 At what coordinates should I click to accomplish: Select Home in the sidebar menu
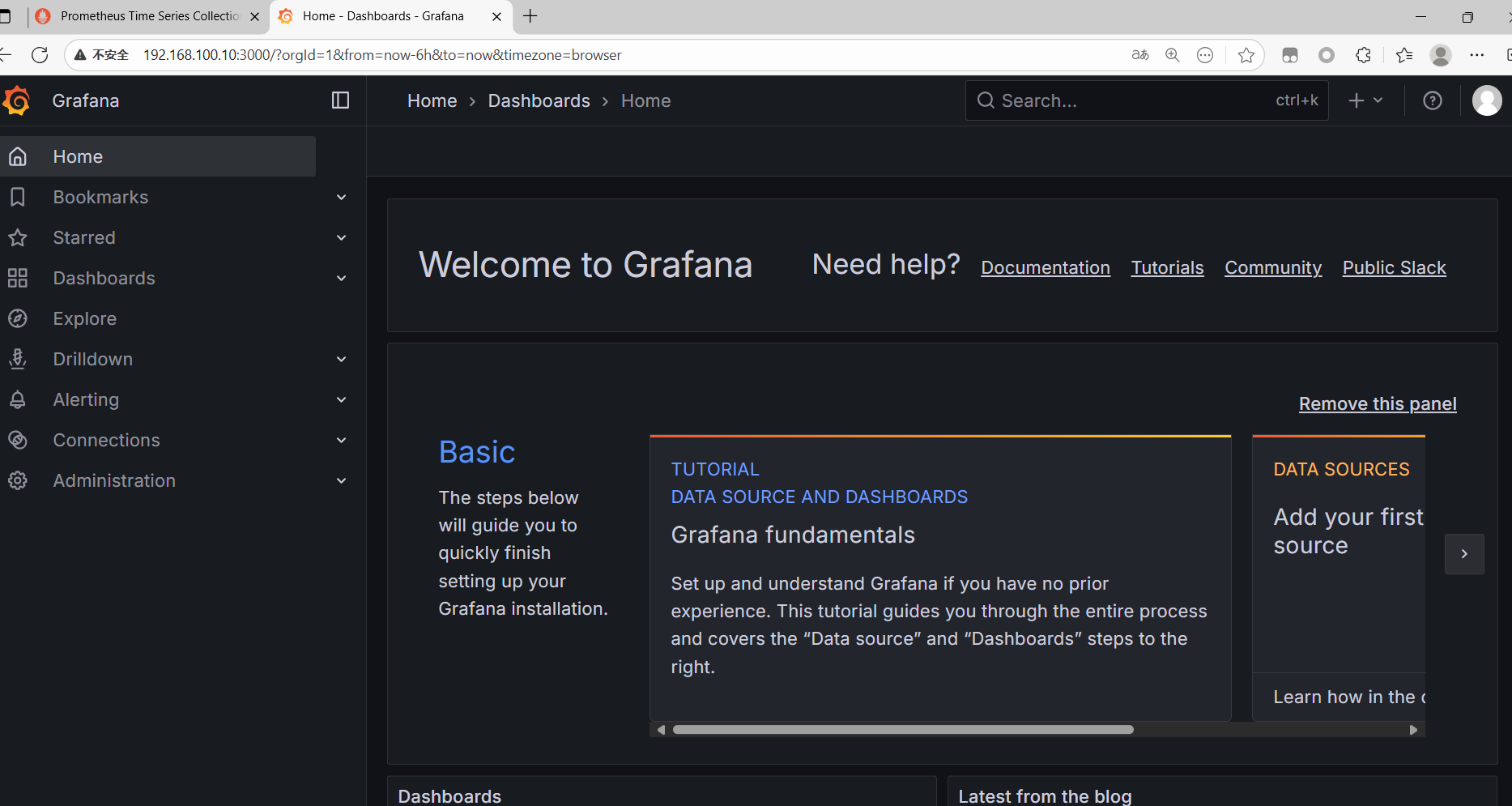coord(158,156)
